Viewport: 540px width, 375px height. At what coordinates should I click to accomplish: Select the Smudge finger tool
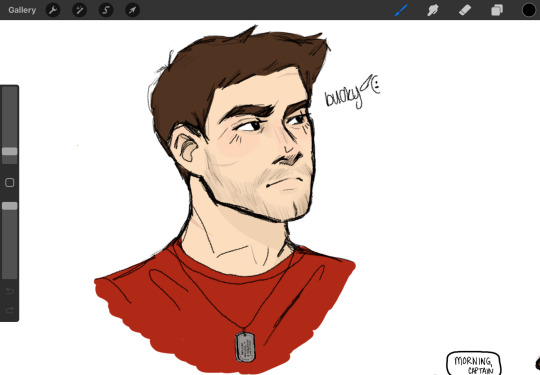pos(433,10)
